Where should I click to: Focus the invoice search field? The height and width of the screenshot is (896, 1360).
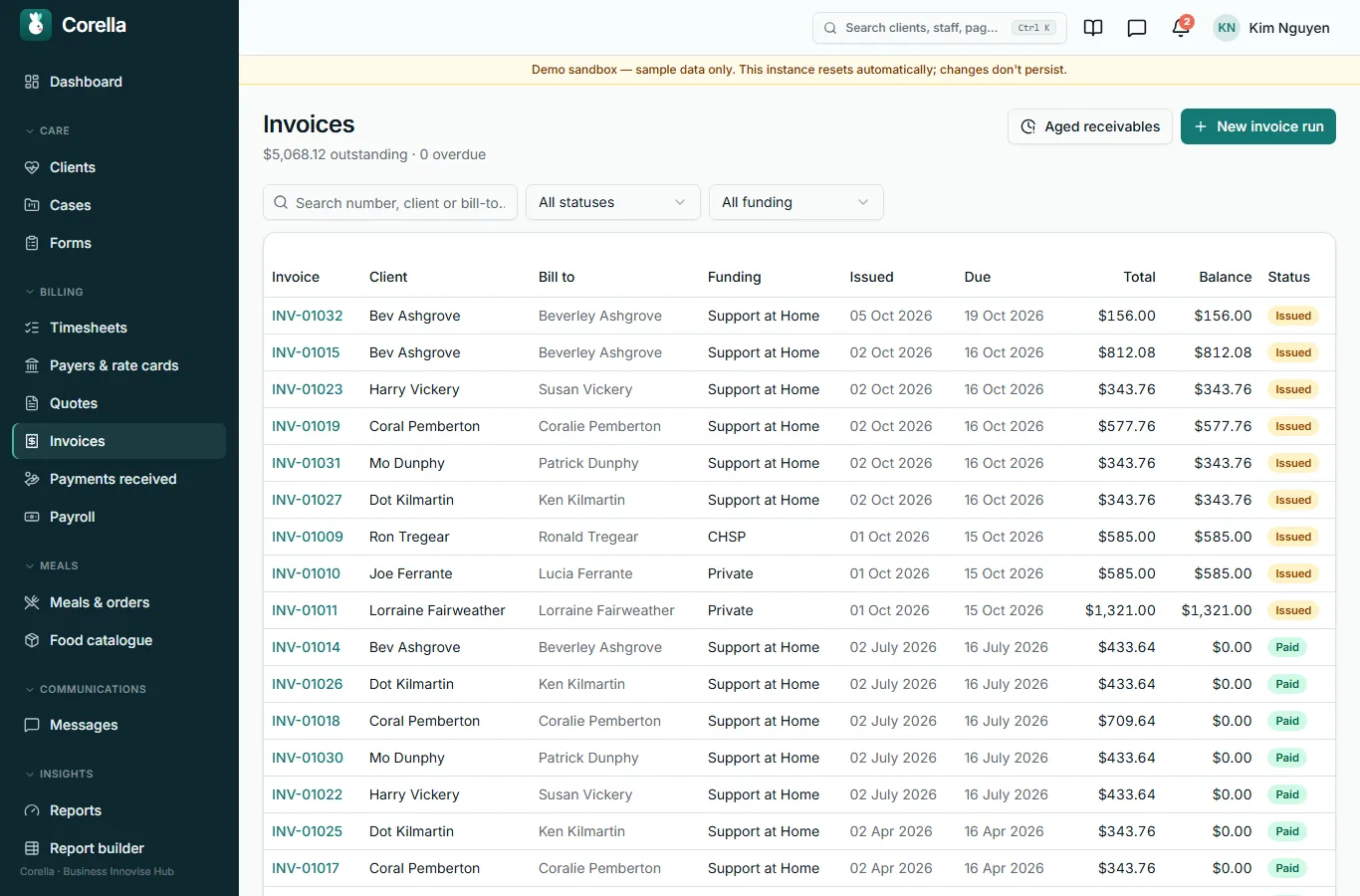point(390,202)
